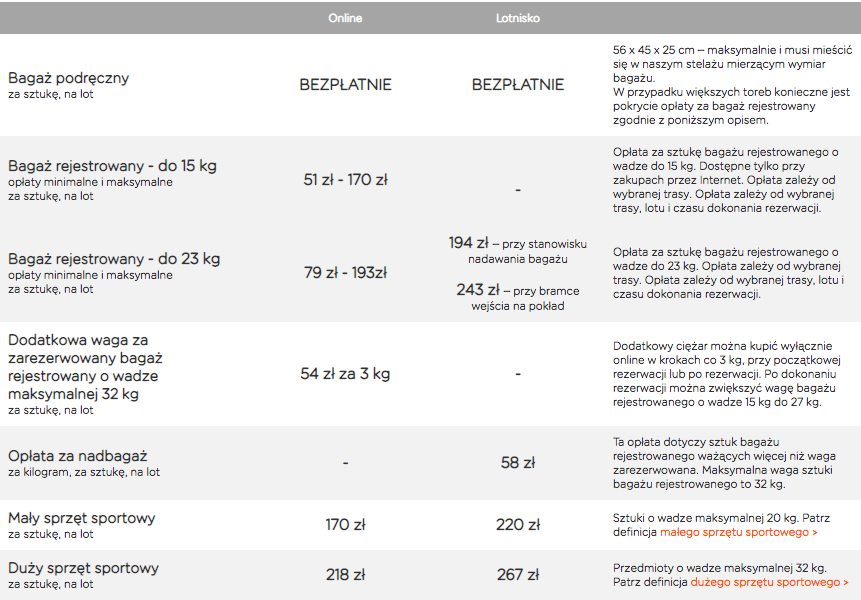Open the małego sprzętu sportowego link
This screenshot has width=861, height=600.
(739, 532)
